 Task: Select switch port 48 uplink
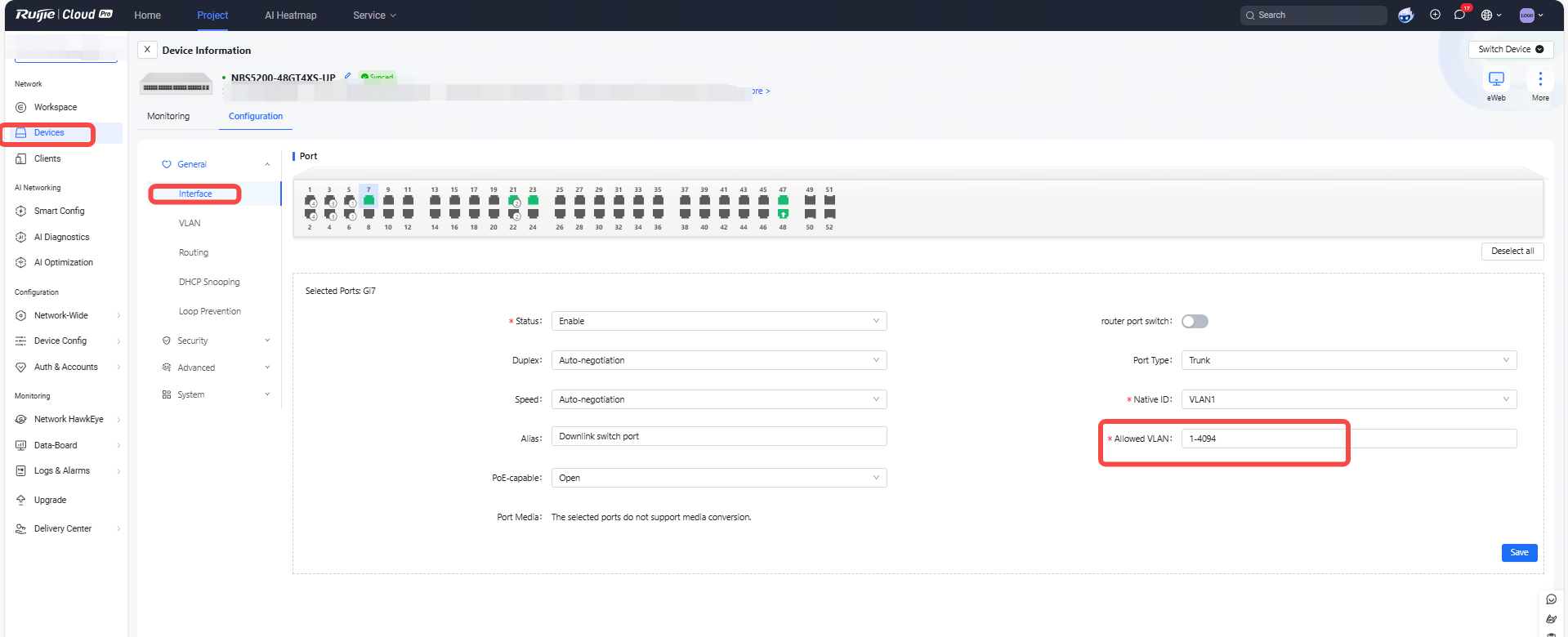pos(783,214)
